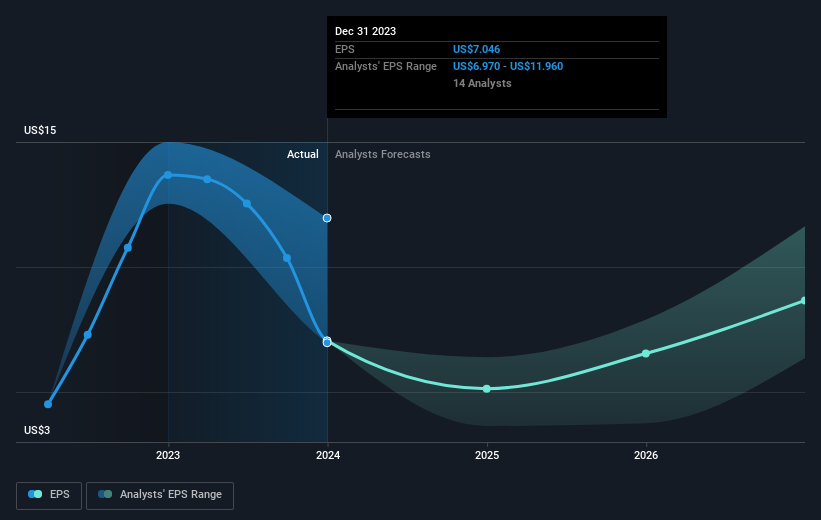Click the 2026 x-axis label
Screen dimensions: 821x520
tap(646, 455)
